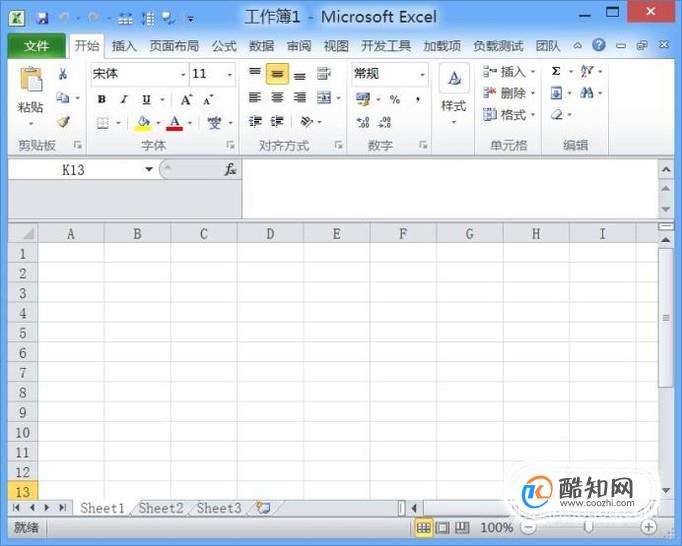Click the Paste clipboard icon
Image resolution: width=682 pixels, height=546 pixels.
pos(31,80)
